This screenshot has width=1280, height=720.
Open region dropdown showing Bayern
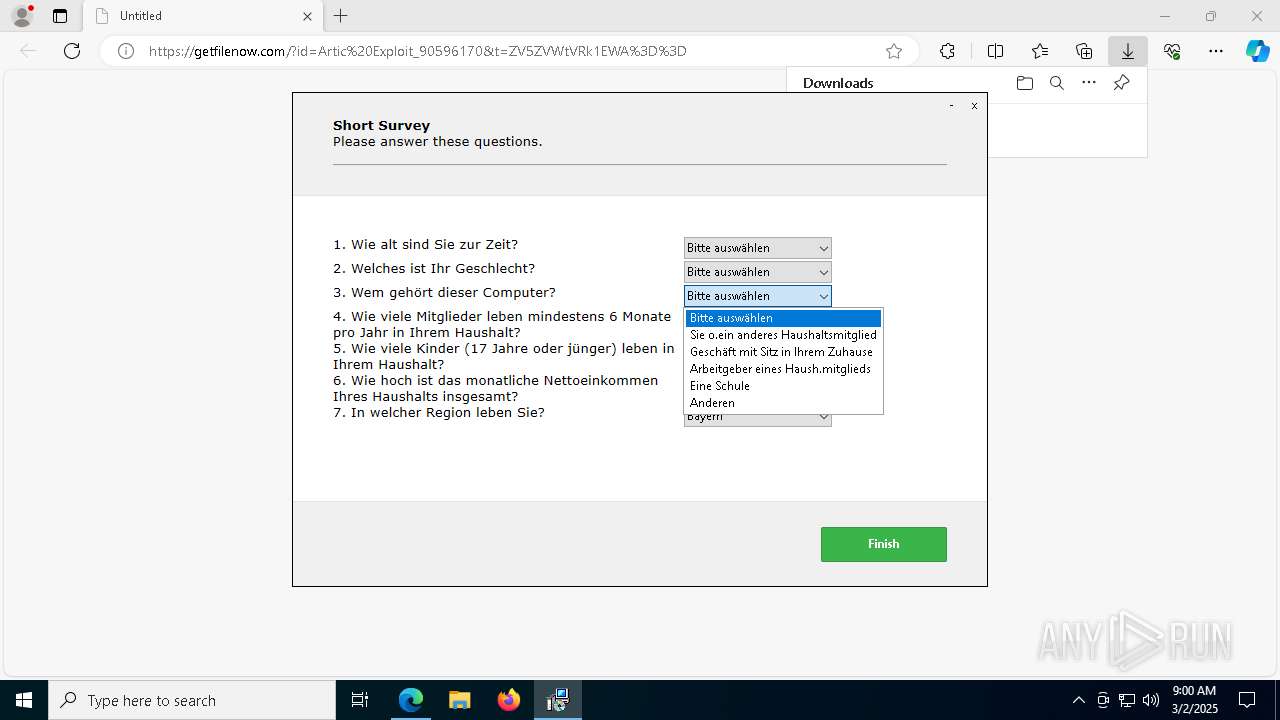757,419
